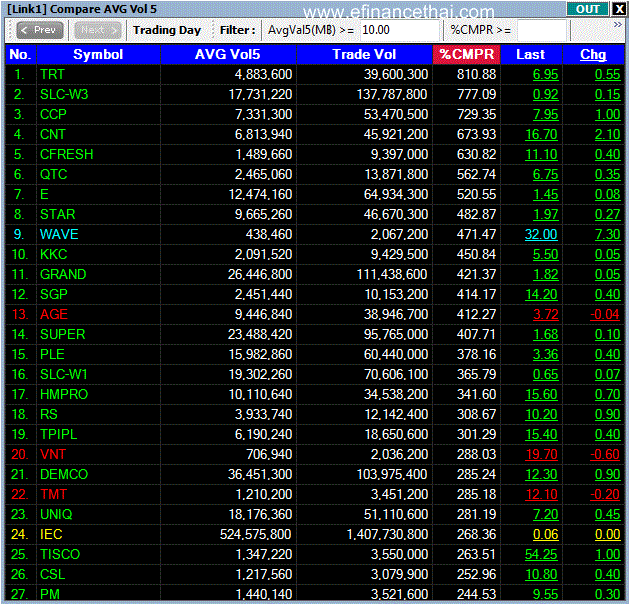Select symbol CSL in the list
Image resolution: width=630 pixels, height=605 pixels.
(x=52, y=574)
